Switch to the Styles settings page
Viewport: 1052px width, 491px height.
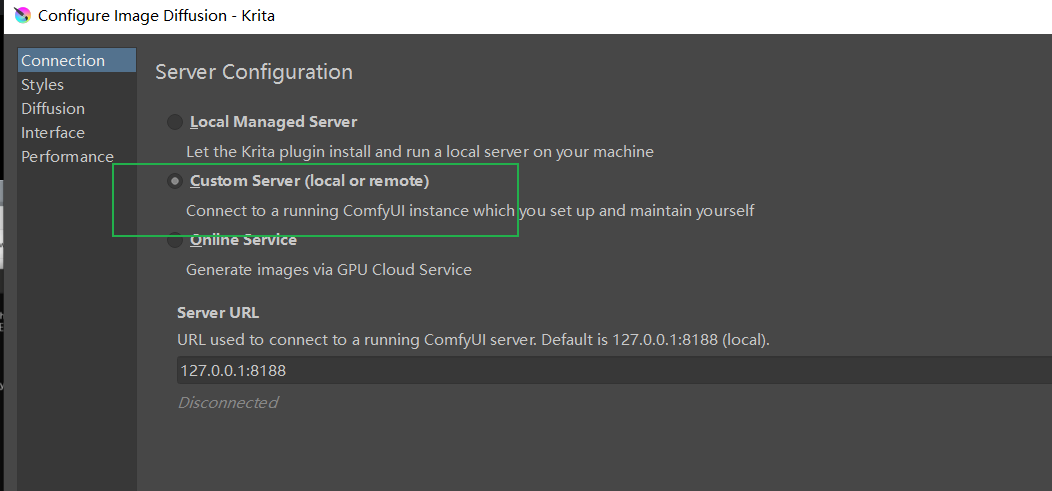coord(42,85)
